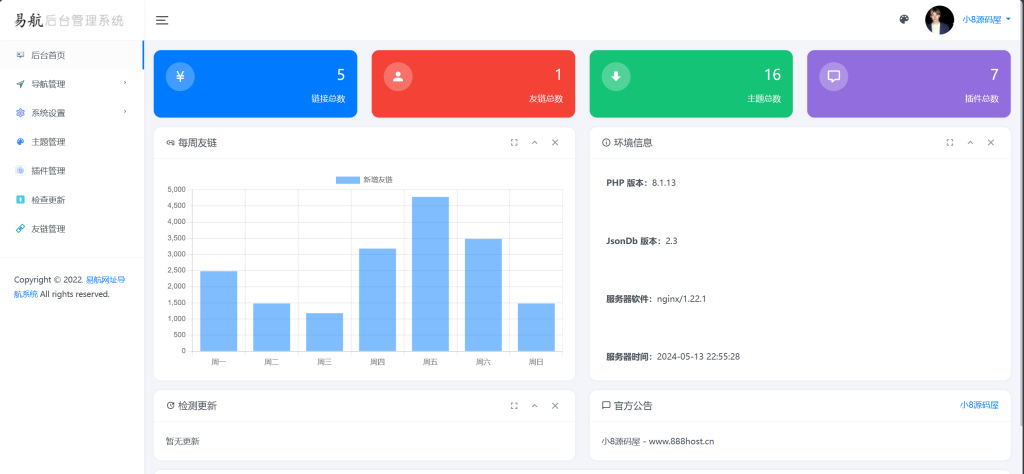Image resolution: width=1024 pixels, height=474 pixels.
Task: Click the user avatar picture
Action: click(x=939, y=20)
